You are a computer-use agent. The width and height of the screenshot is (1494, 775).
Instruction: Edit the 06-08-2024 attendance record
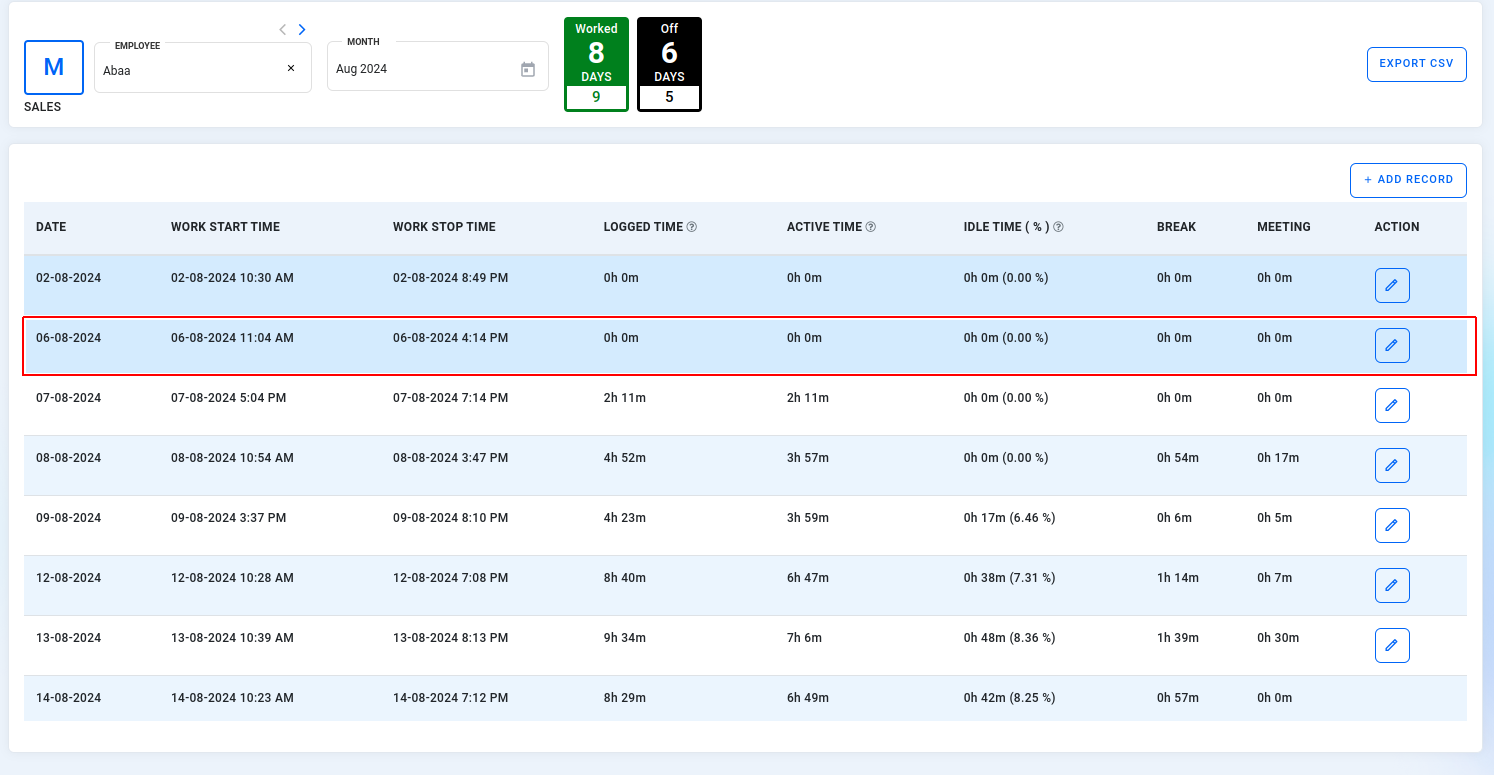[1392, 345]
